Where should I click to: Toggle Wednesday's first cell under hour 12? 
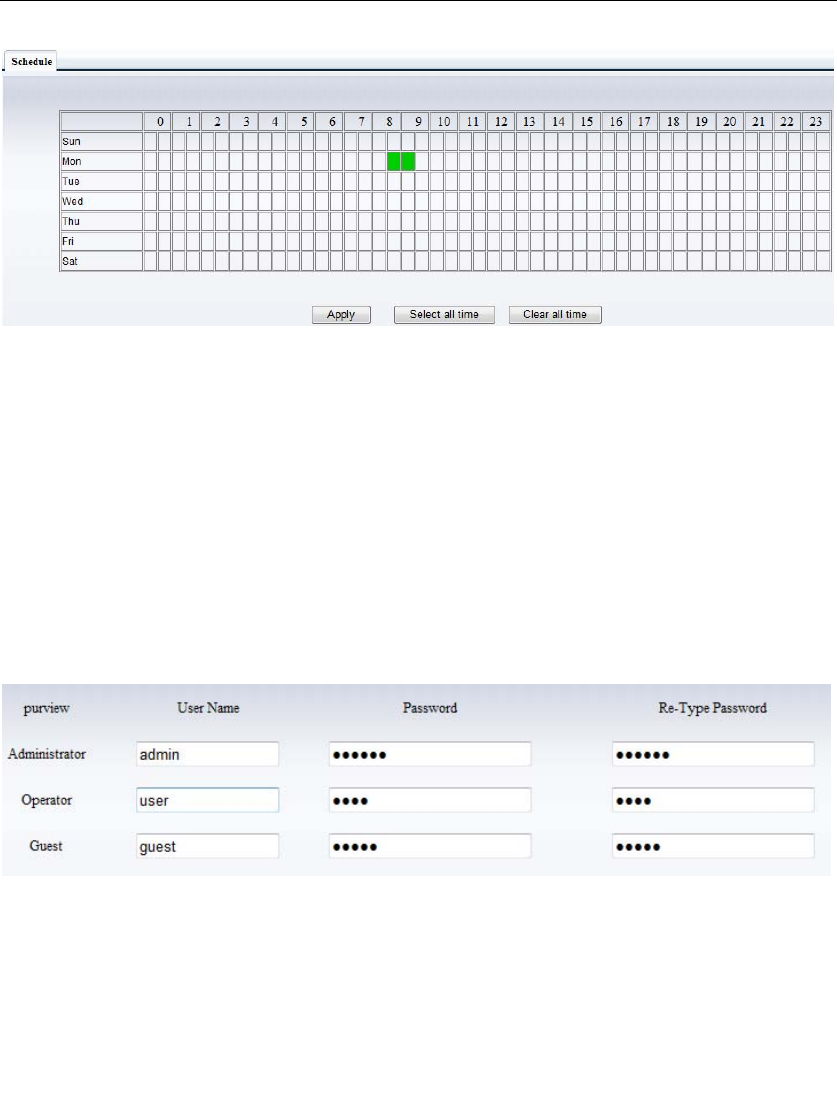point(494,202)
